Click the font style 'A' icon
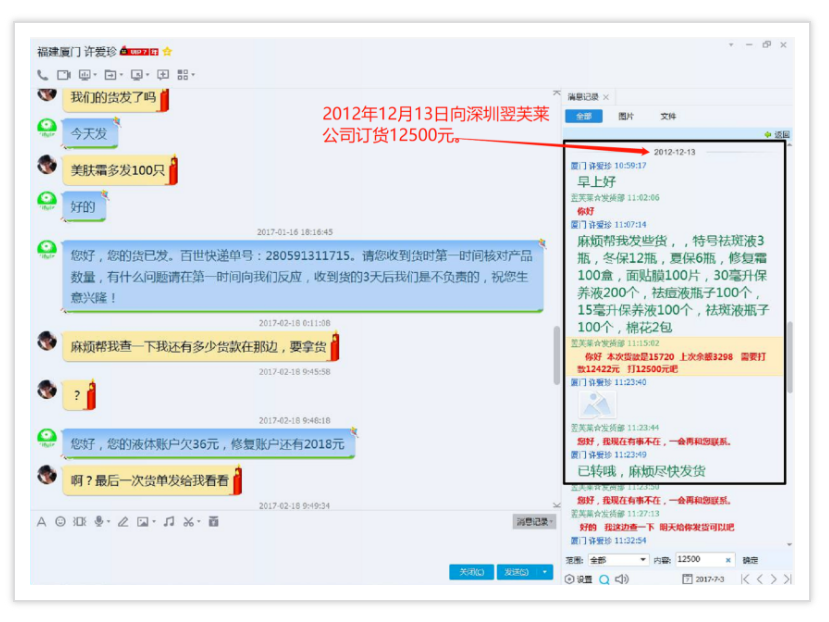Viewport: 829px width, 622px height. (x=42, y=521)
